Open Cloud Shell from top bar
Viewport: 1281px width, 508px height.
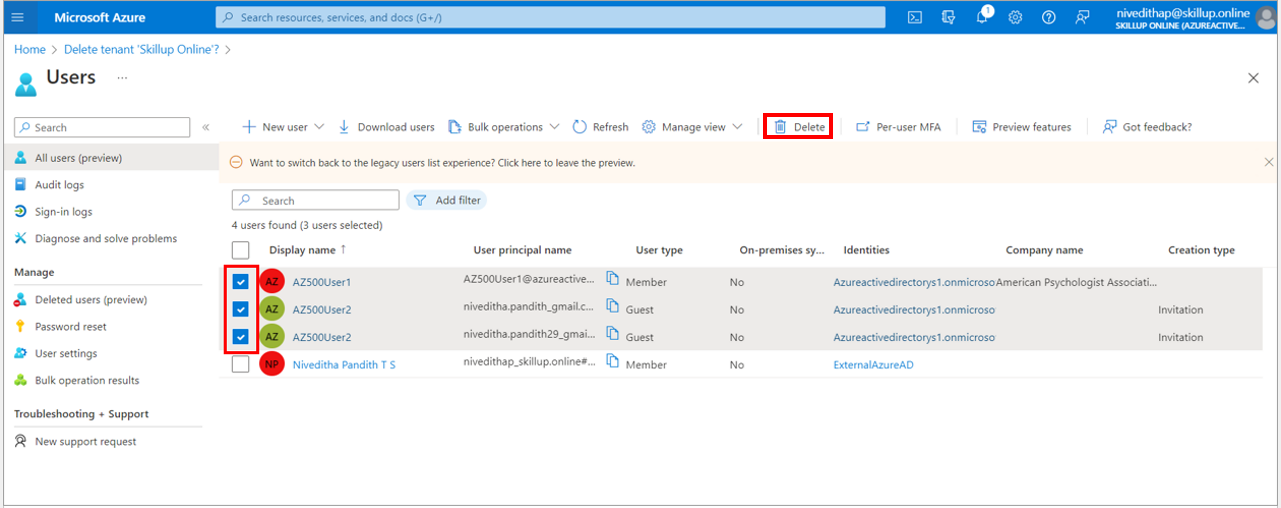point(914,17)
